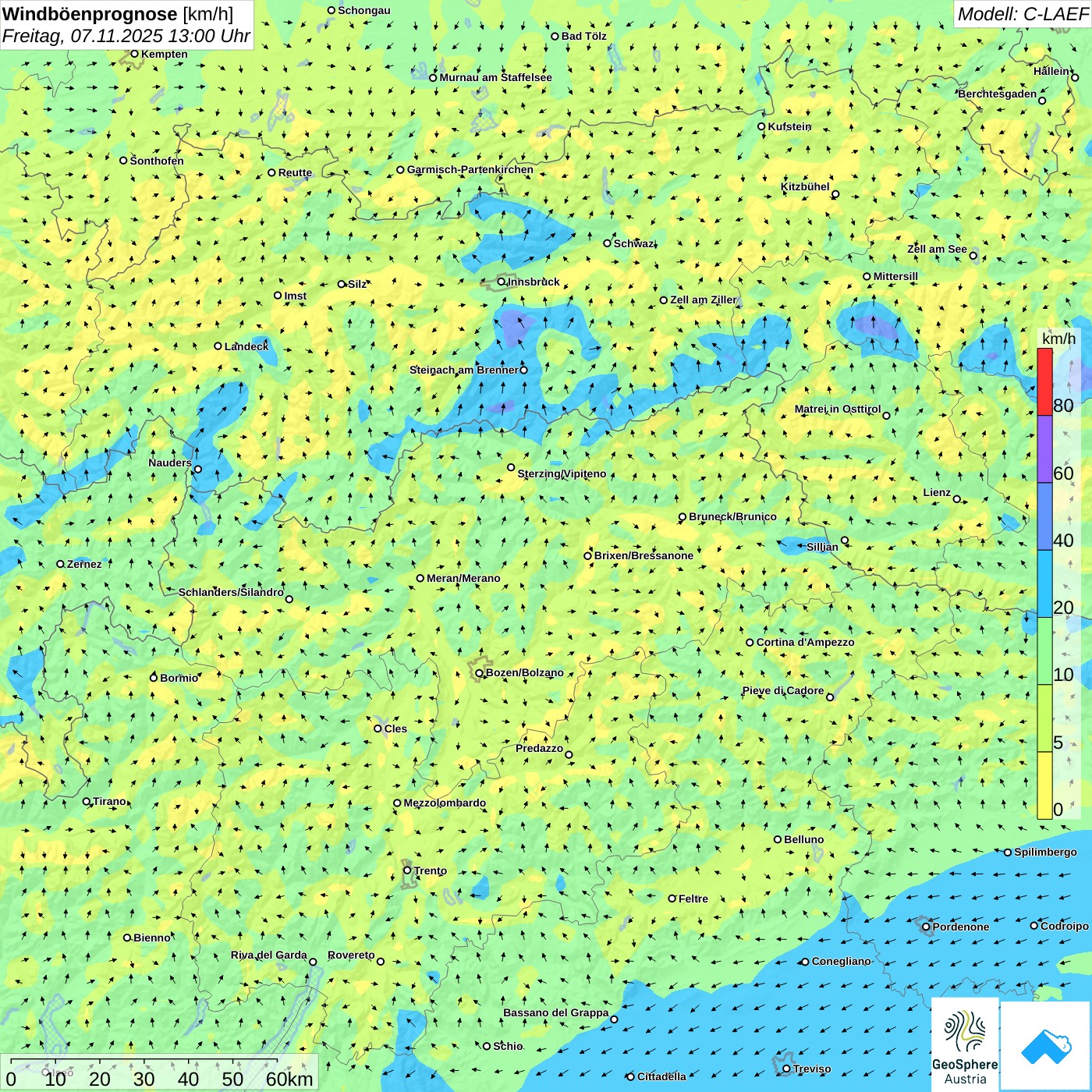Click the Zell am Ziller label
This screenshot has height=1092, width=1092.
(x=704, y=300)
